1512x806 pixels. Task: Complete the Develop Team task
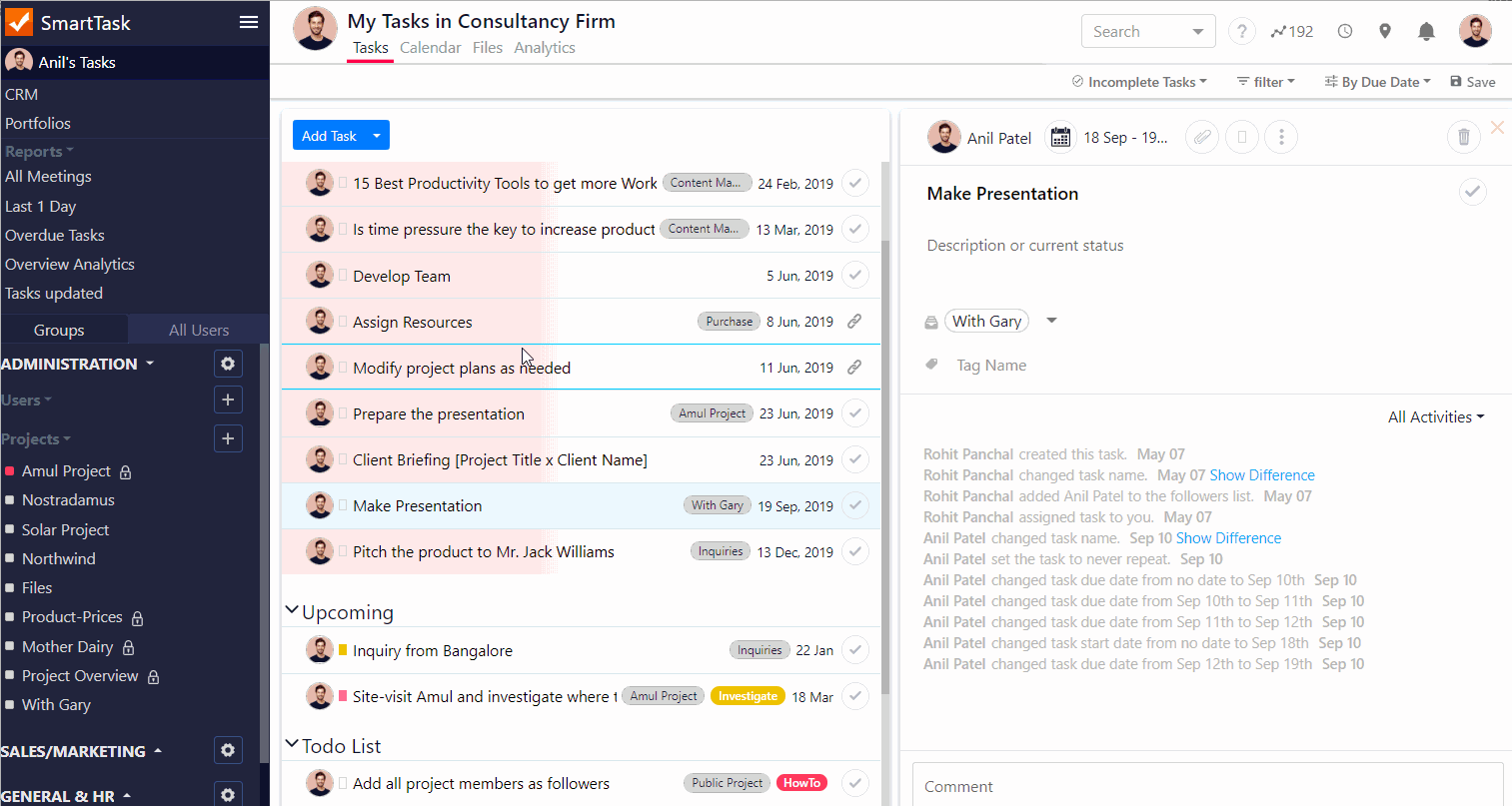(854, 275)
